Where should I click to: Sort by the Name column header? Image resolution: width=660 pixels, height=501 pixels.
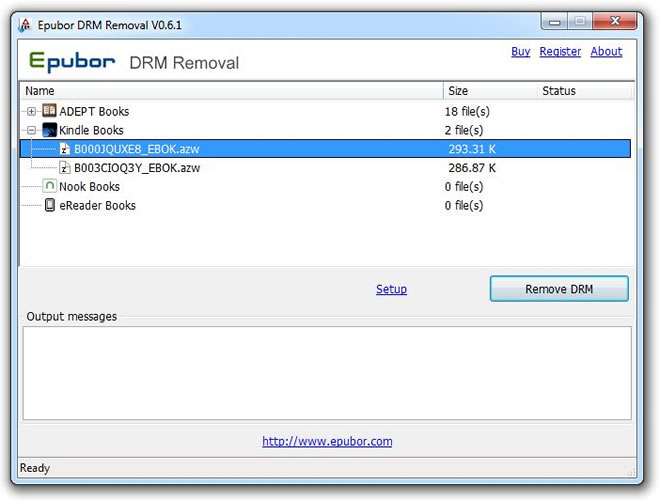pos(232,91)
